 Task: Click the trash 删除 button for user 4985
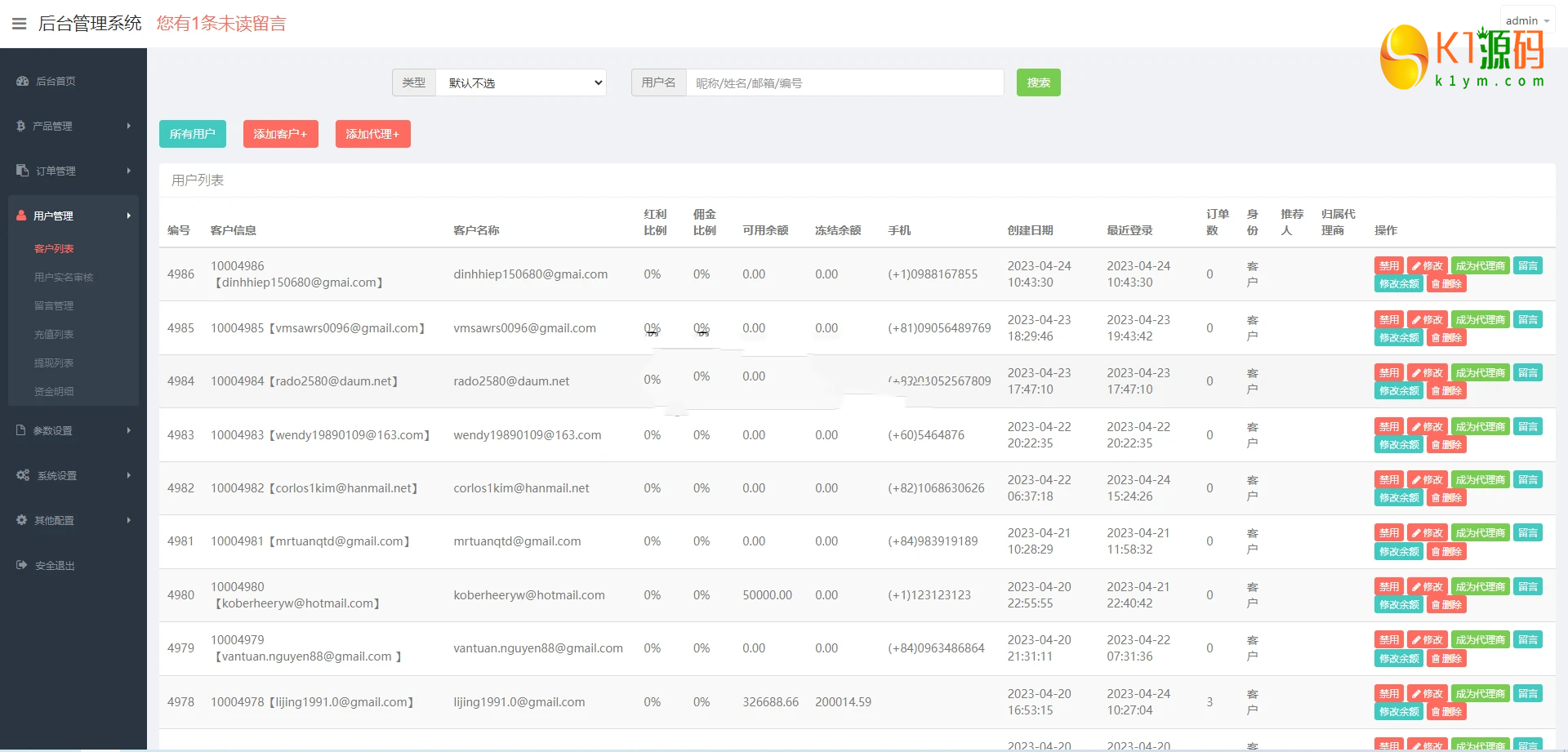(1446, 338)
